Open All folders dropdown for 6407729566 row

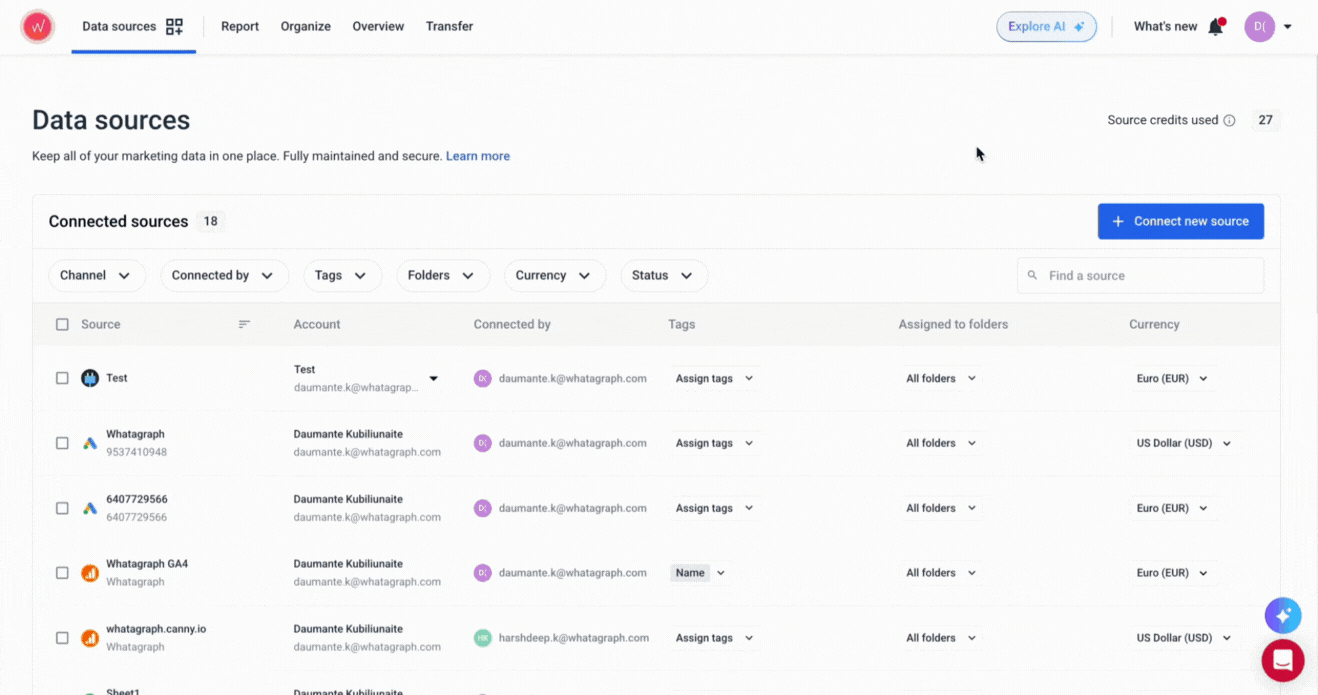tap(941, 508)
